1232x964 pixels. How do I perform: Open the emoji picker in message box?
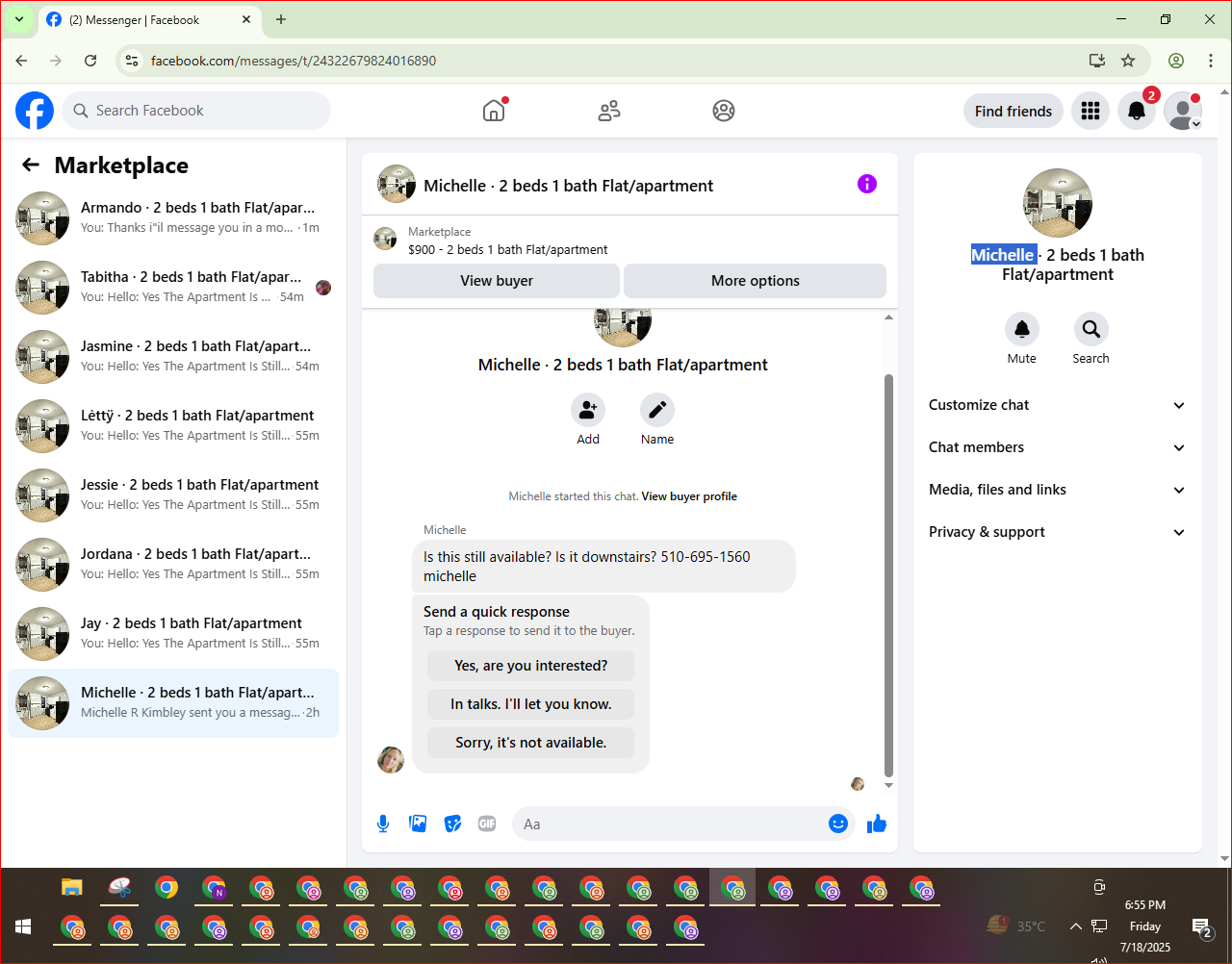(838, 824)
